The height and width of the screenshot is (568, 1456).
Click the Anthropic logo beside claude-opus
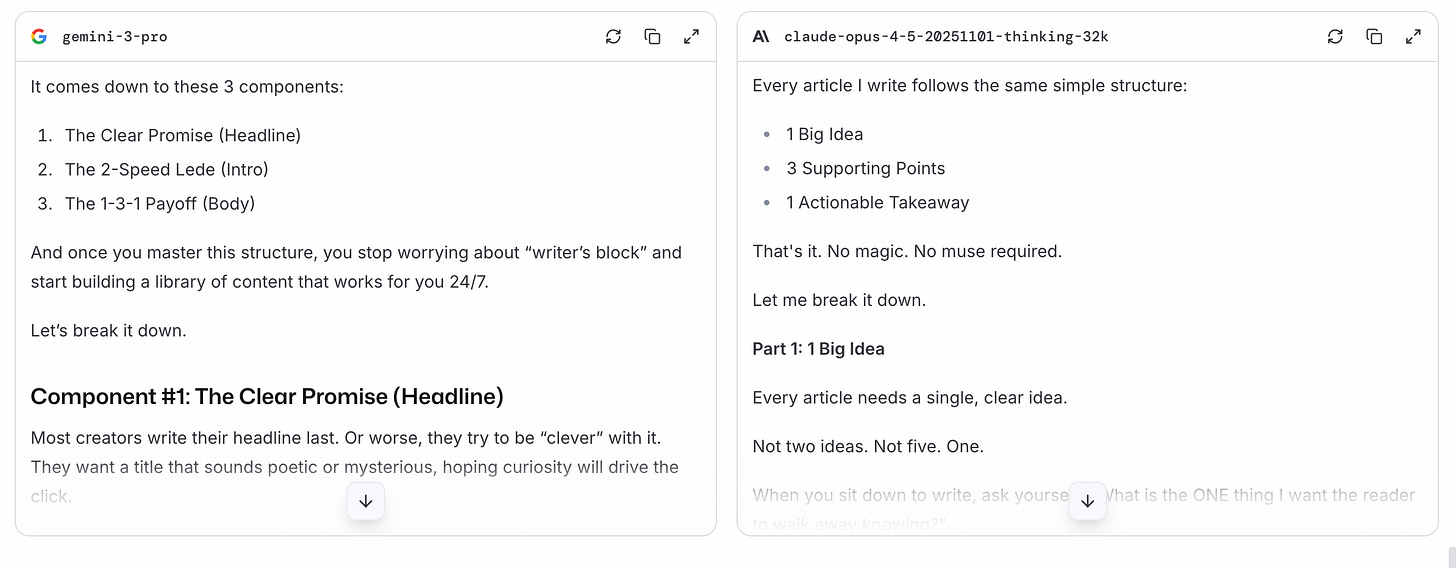761,37
